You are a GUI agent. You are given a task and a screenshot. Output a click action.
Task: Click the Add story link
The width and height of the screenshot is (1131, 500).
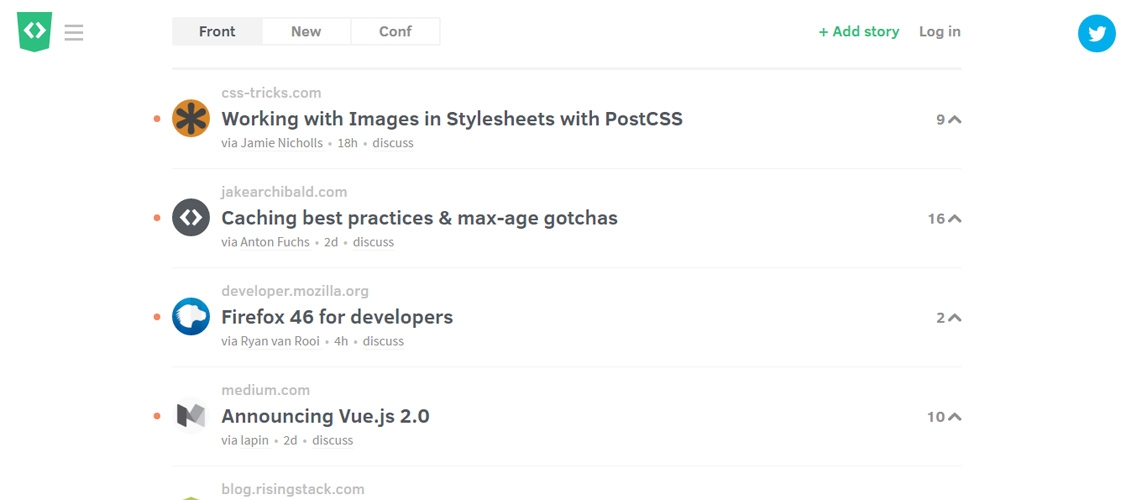click(x=858, y=32)
